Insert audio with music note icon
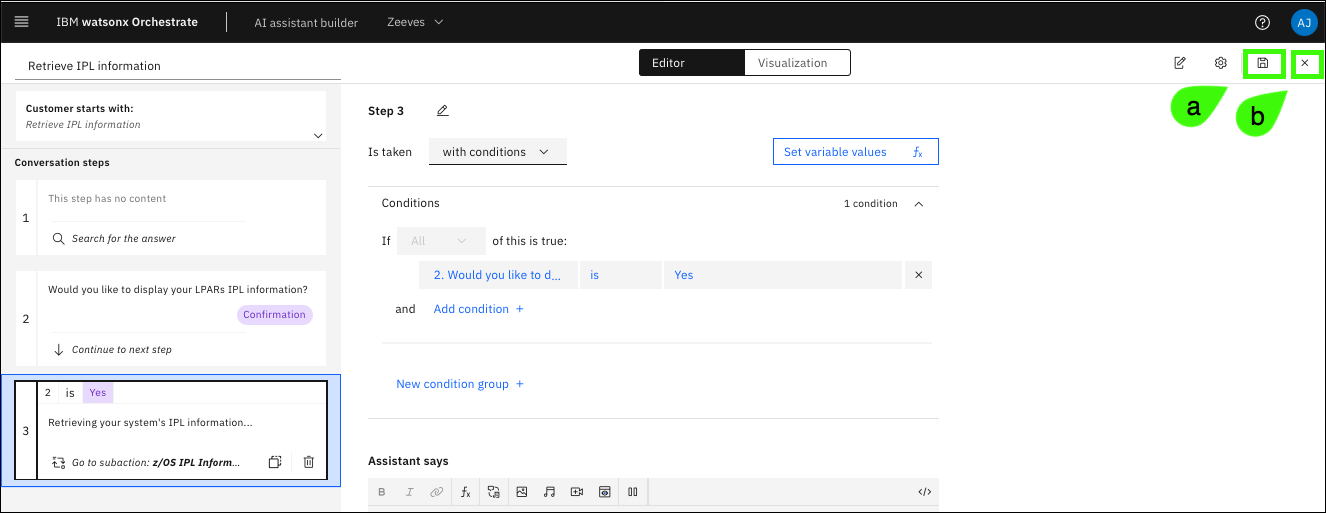The height and width of the screenshot is (513, 1326). 549,492
